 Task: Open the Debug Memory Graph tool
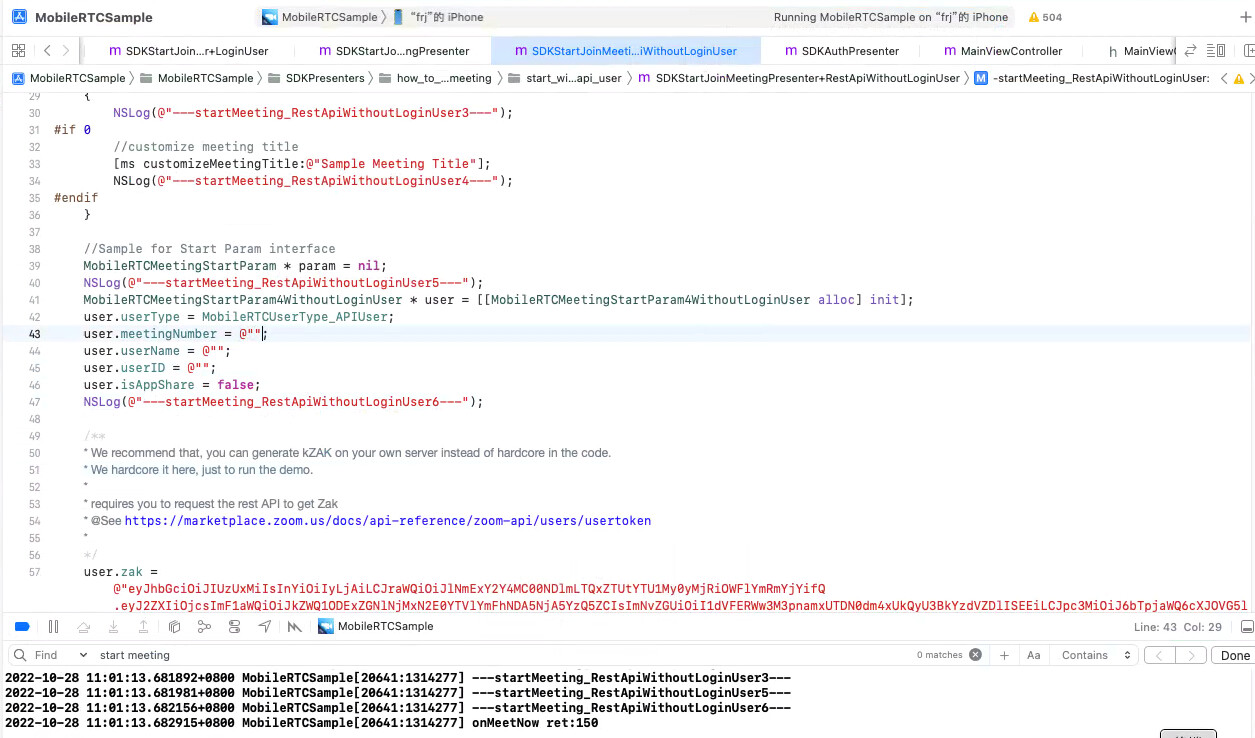pos(204,626)
